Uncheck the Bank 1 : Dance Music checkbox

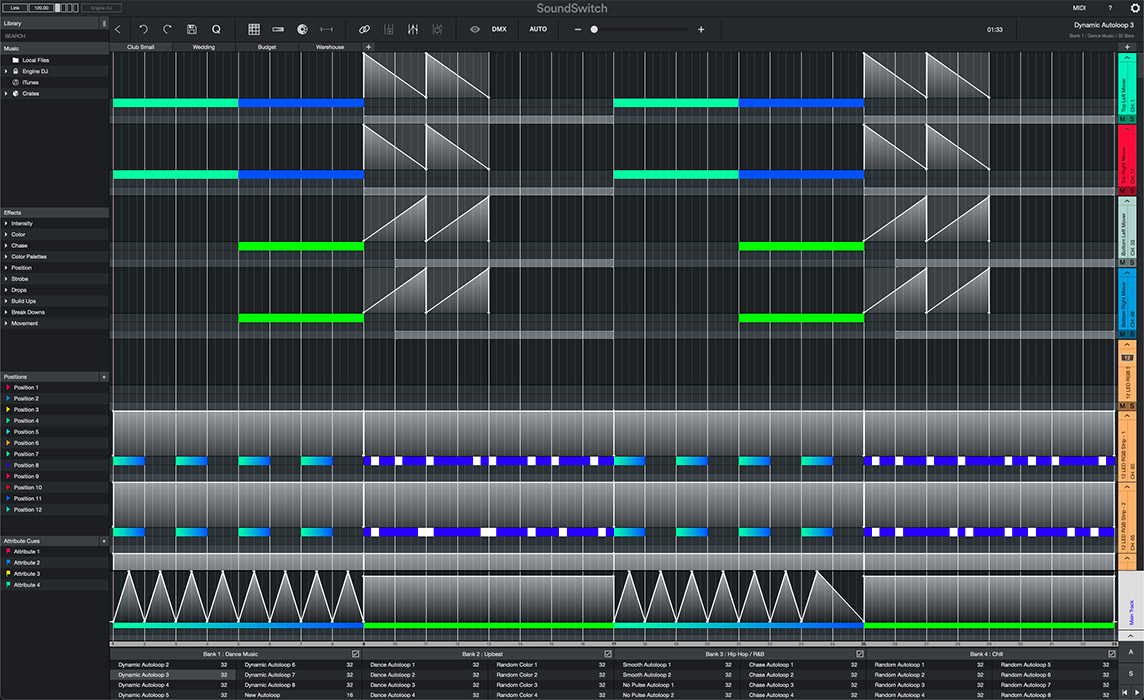pos(355,654)
